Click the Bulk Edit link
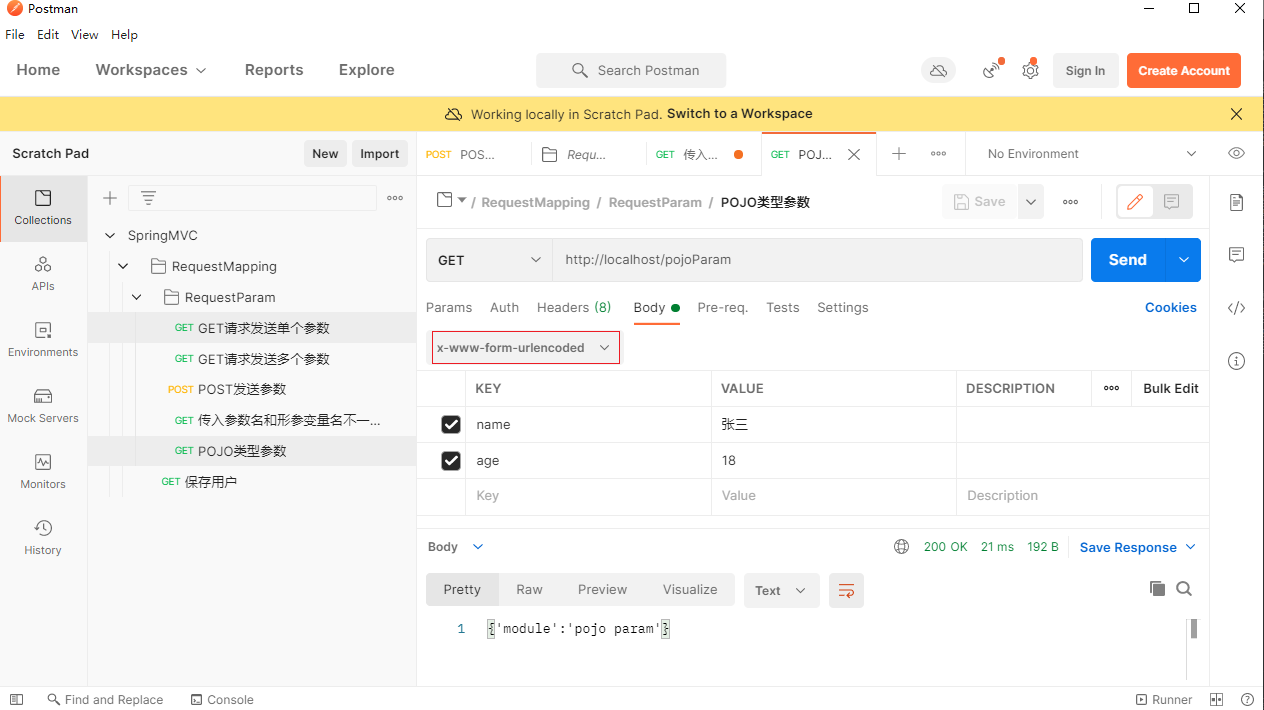 click(1170, 389)
